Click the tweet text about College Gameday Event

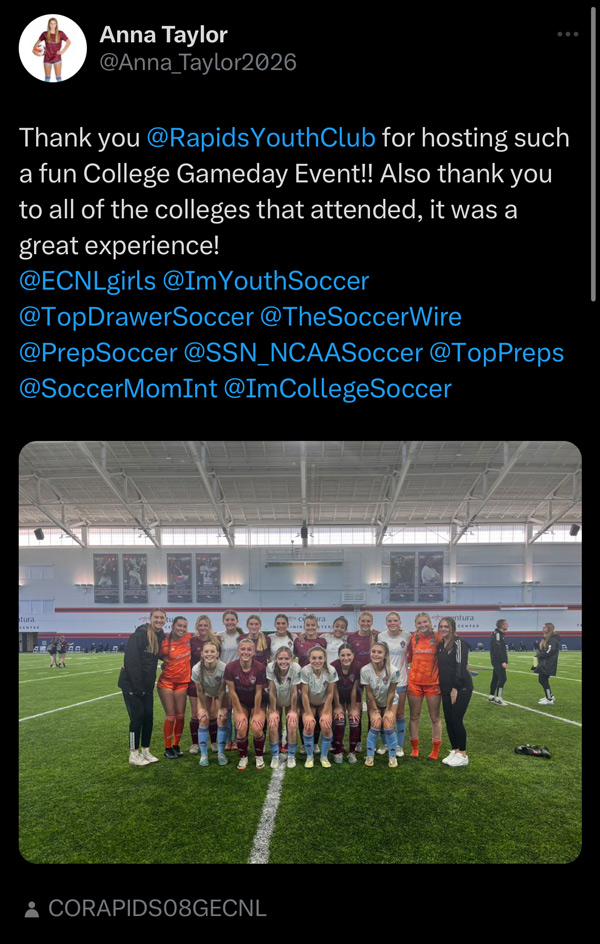(294, 192)
